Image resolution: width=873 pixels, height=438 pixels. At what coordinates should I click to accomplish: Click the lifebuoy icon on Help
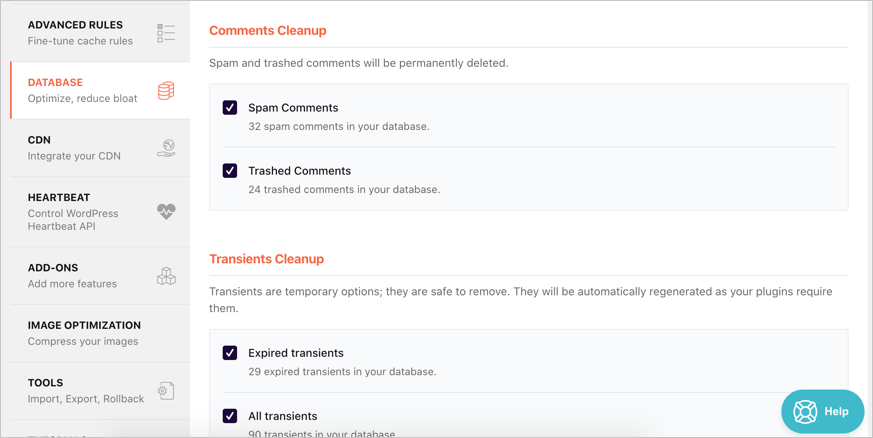point(805,412)
